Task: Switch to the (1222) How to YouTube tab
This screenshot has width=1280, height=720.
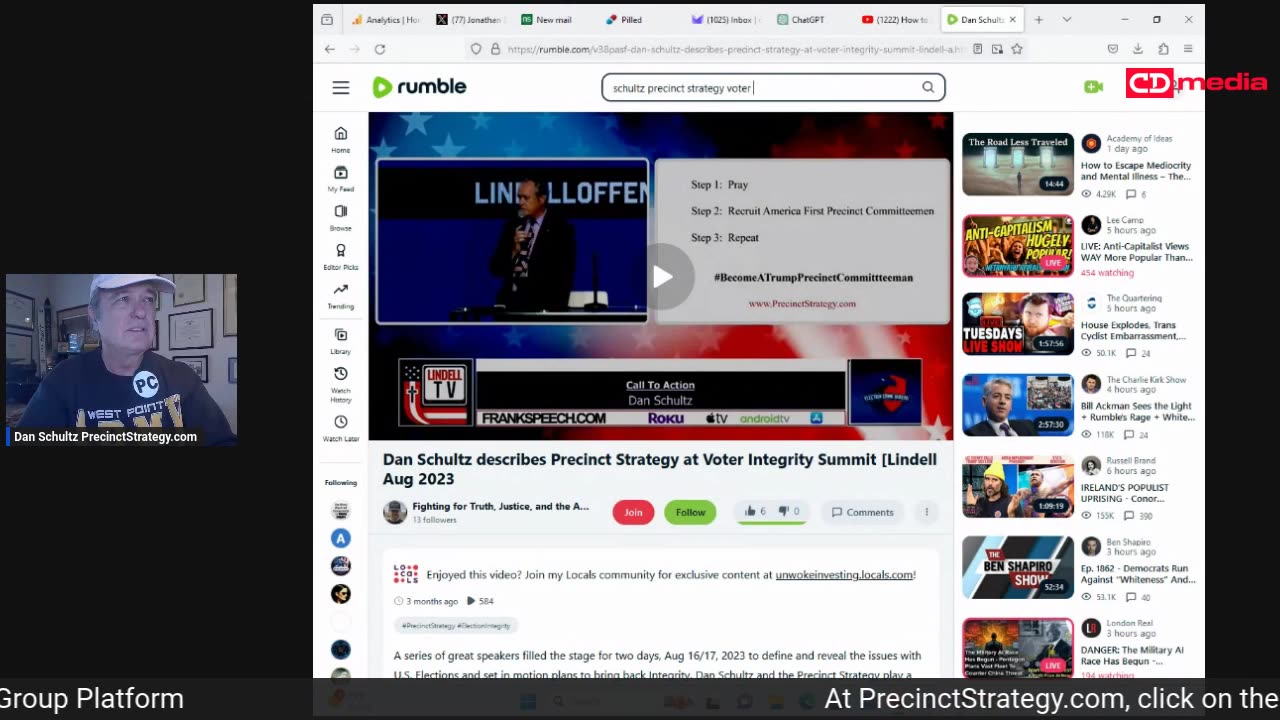Action: (896, 20)
